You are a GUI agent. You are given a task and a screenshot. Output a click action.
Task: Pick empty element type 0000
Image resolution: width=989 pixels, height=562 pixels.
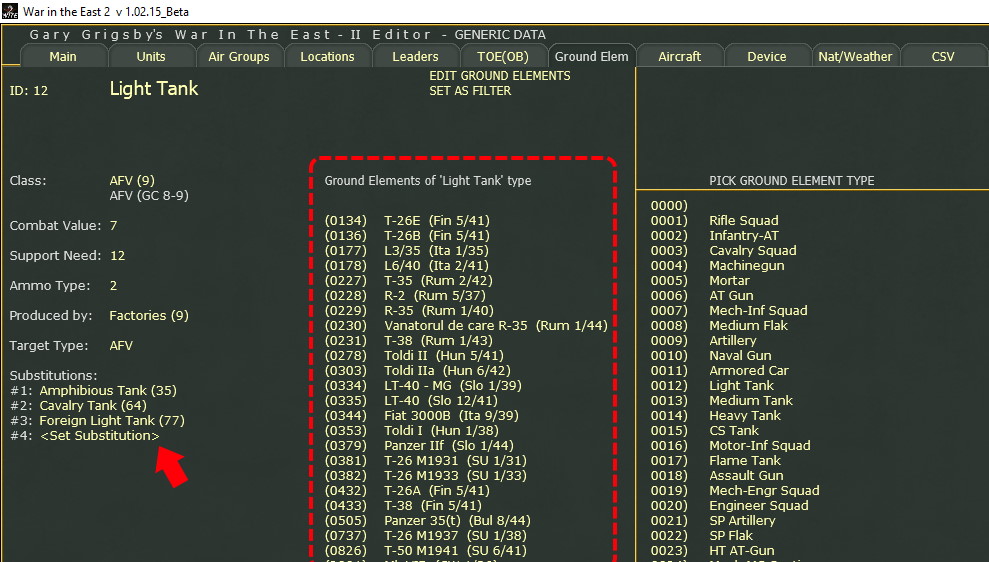(669, 206)
